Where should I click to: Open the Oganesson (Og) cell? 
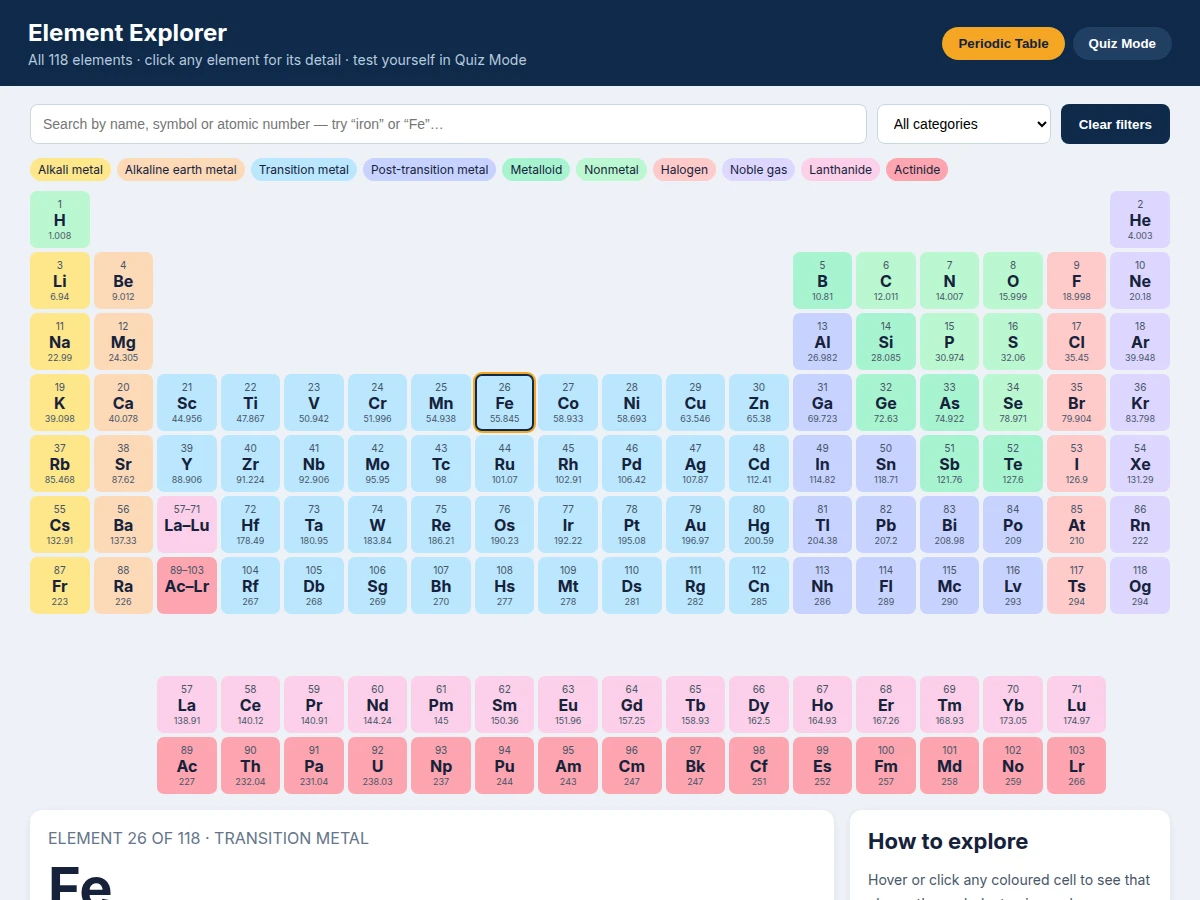(1140, 586)
